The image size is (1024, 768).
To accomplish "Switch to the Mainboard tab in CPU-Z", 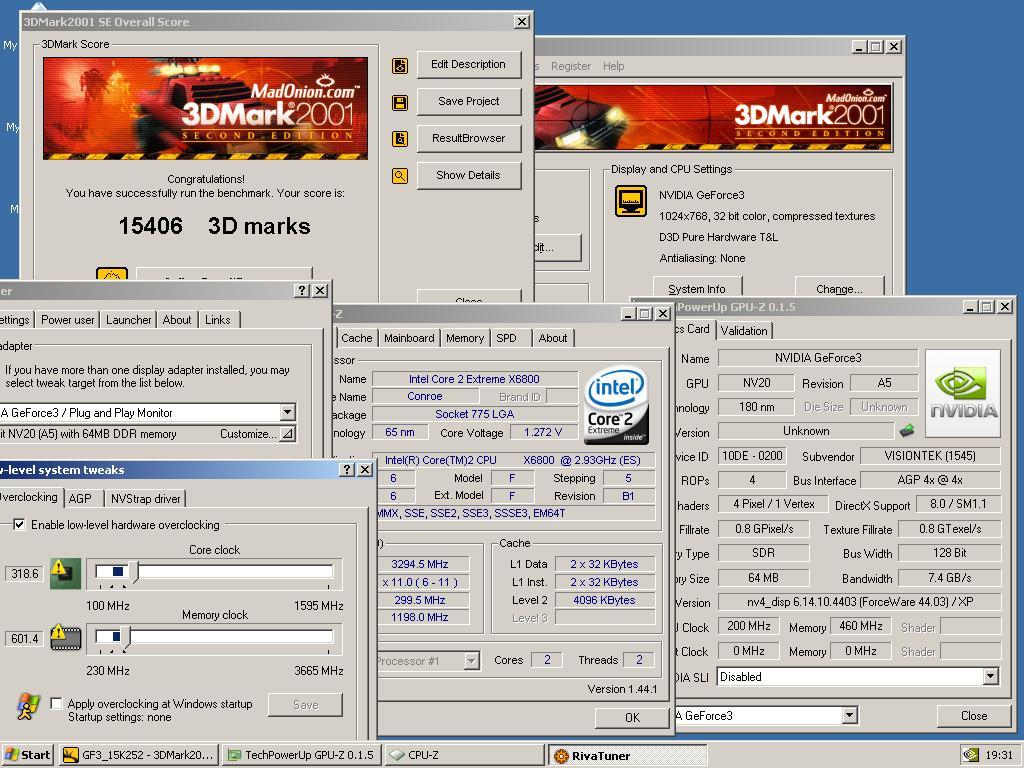I will pos(409,338).
